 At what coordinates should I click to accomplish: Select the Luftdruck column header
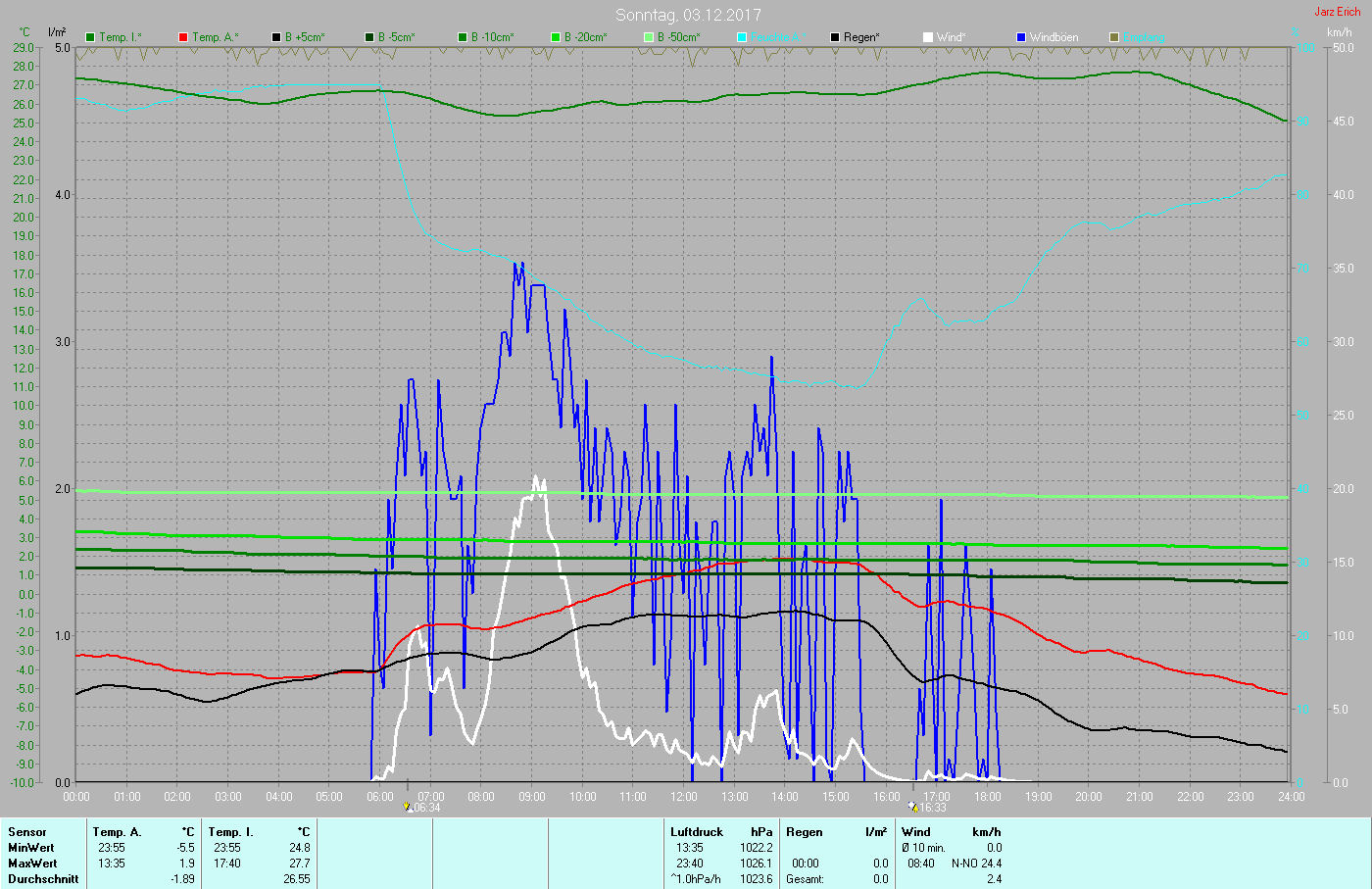pyautogui.click(x=696, y=832)
